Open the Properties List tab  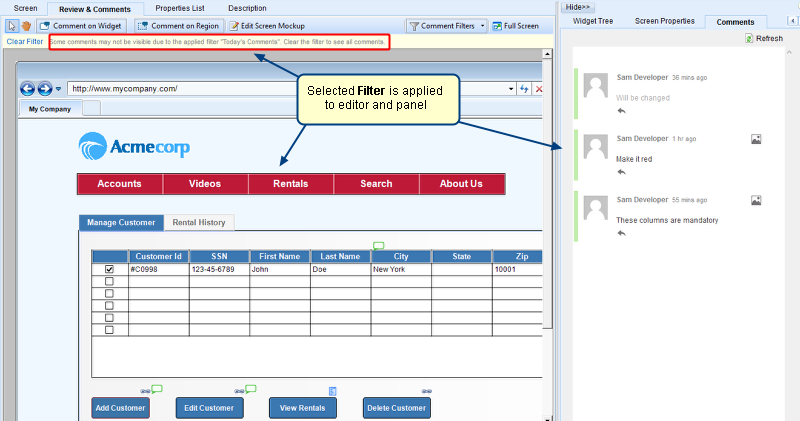179,8
